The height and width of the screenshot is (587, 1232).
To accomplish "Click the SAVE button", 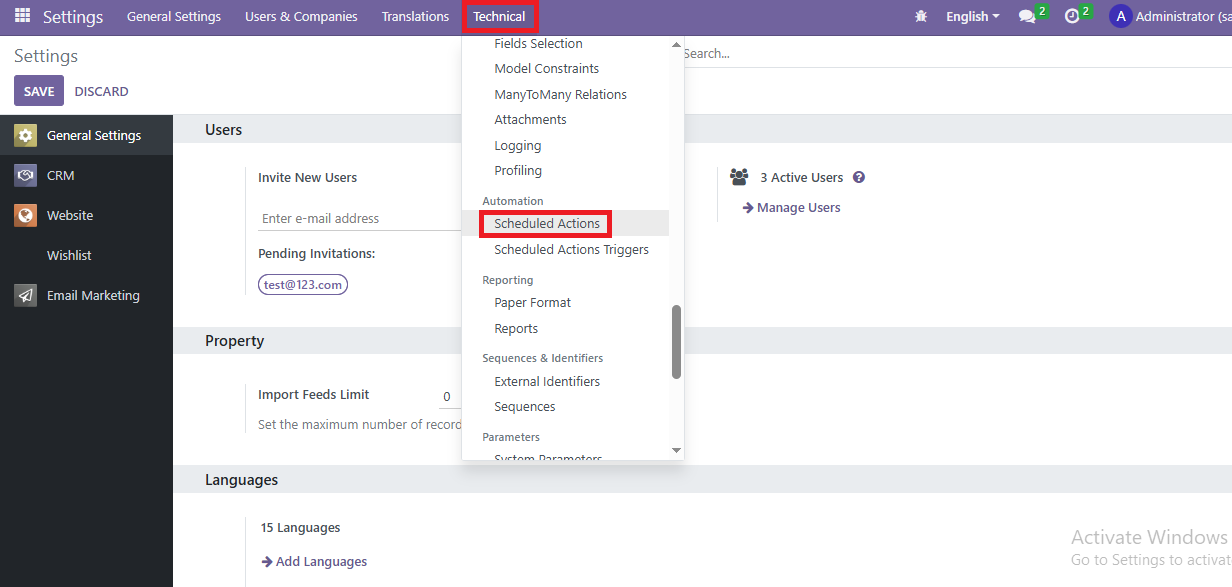I will [39, 91].
